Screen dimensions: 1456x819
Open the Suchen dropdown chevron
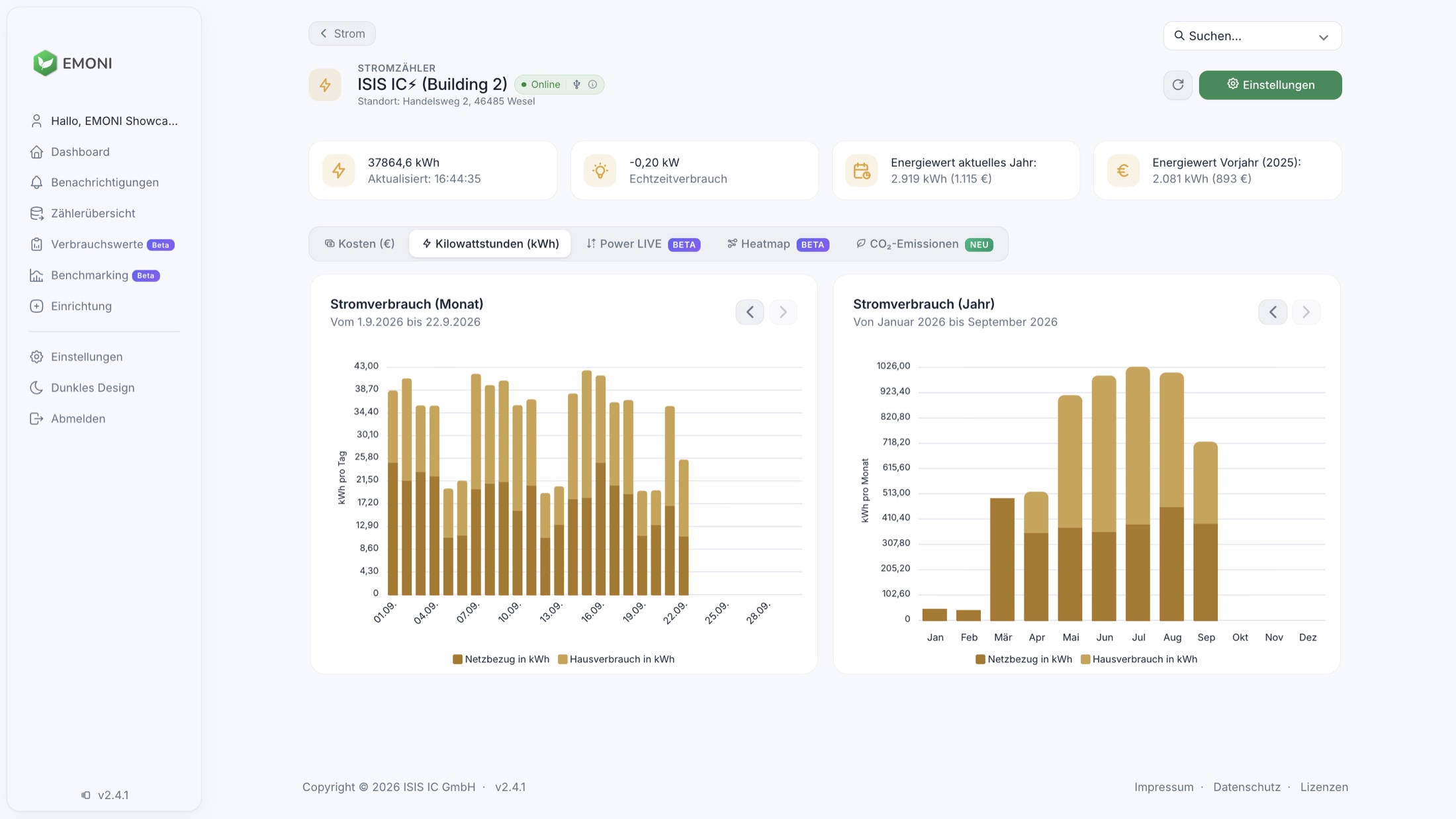click(1323, 37)
